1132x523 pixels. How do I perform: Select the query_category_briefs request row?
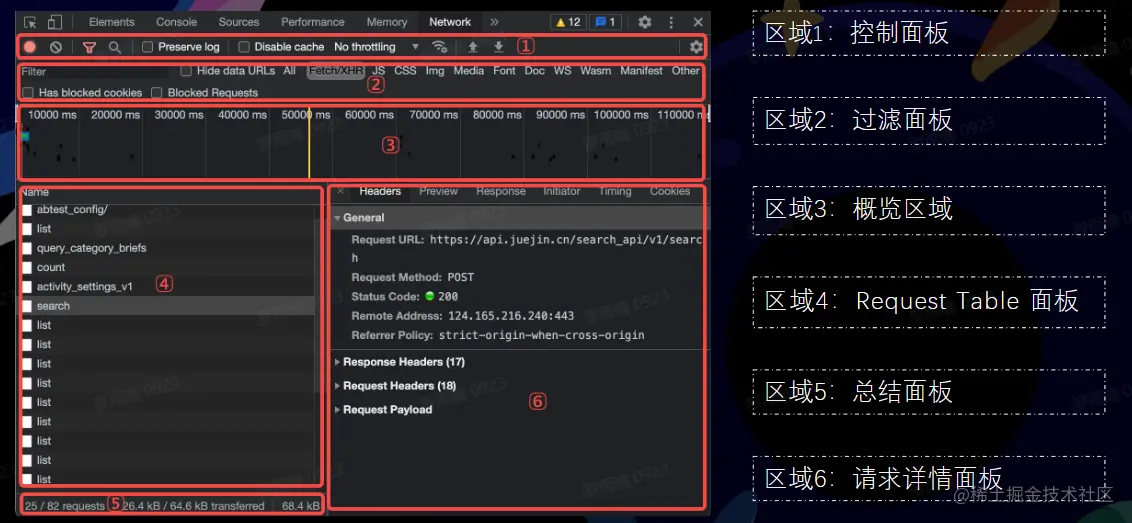click(167, 248)
